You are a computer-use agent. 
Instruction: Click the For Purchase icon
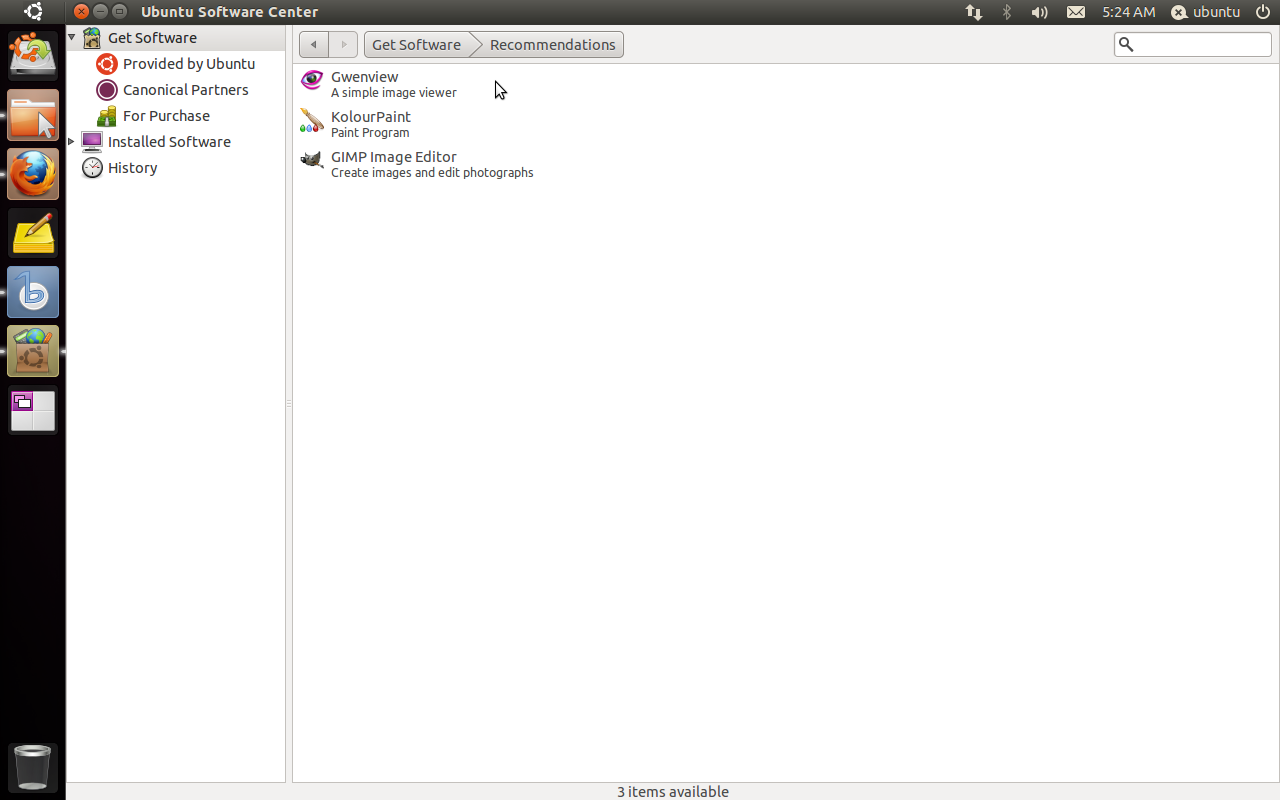(107, 116)
